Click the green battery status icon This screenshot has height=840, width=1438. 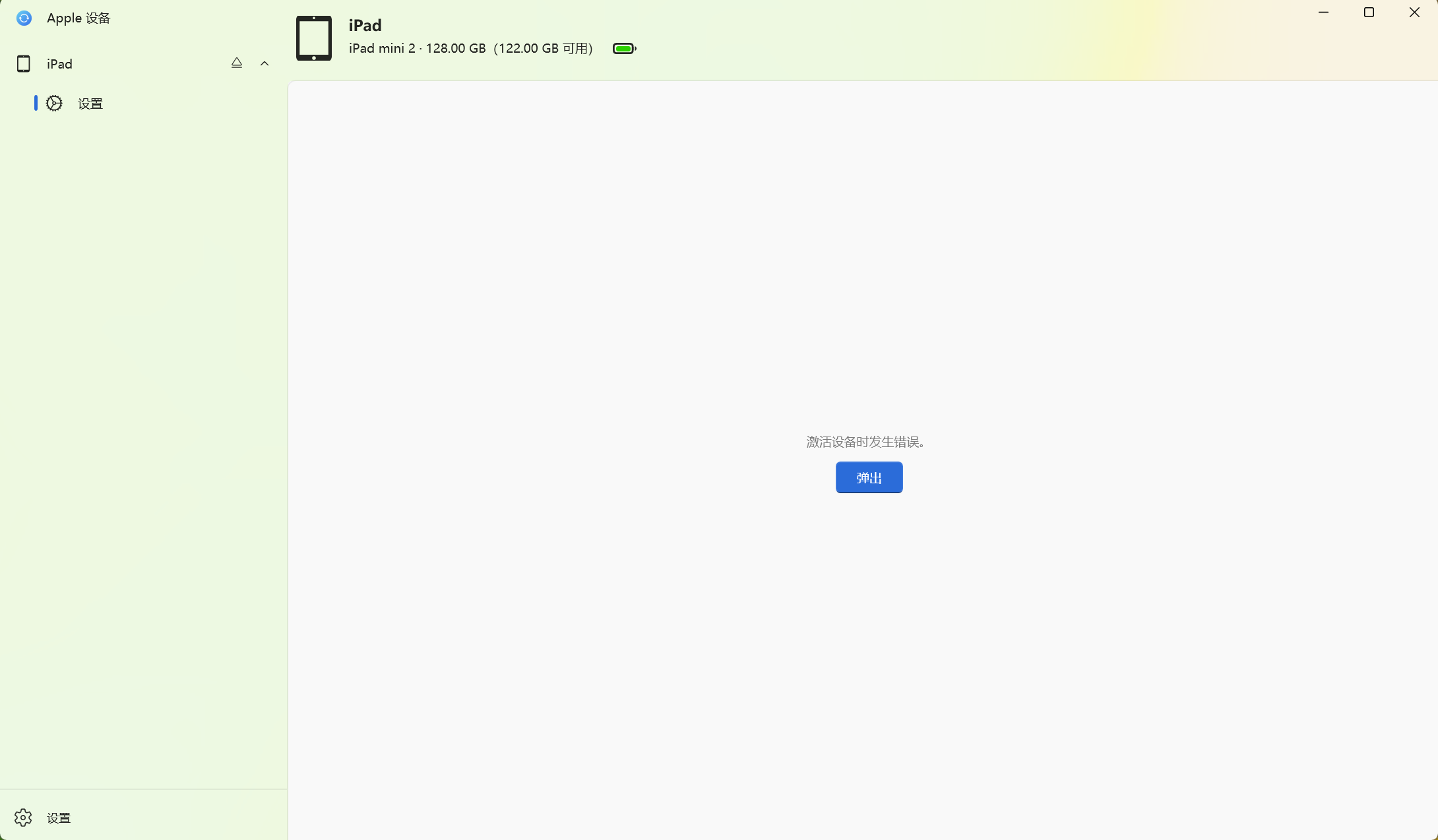click(x=624, y=49)
